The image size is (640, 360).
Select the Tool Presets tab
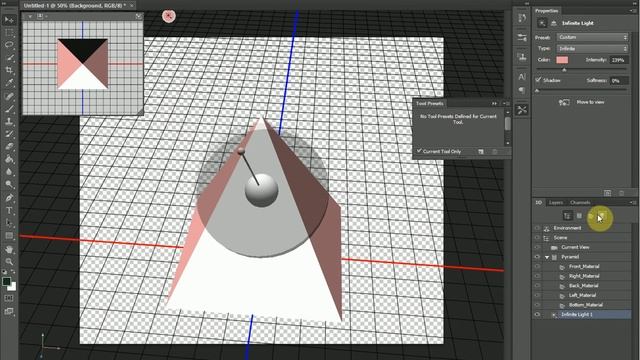429,104
